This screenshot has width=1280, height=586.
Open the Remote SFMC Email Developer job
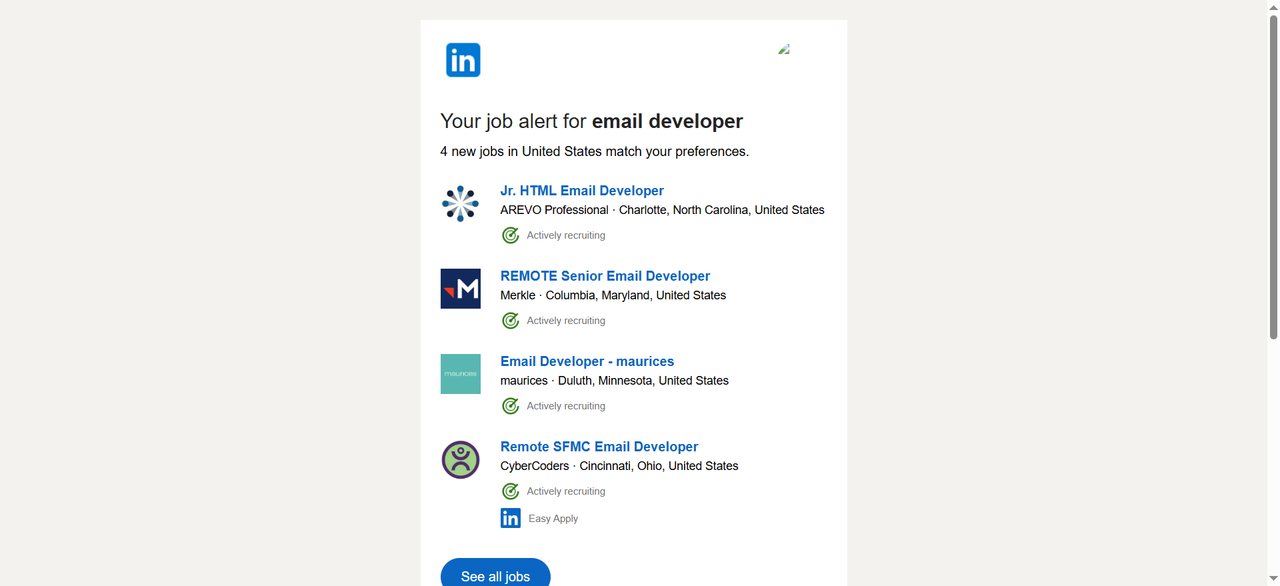pyautogui.click(x=599, y=447)
